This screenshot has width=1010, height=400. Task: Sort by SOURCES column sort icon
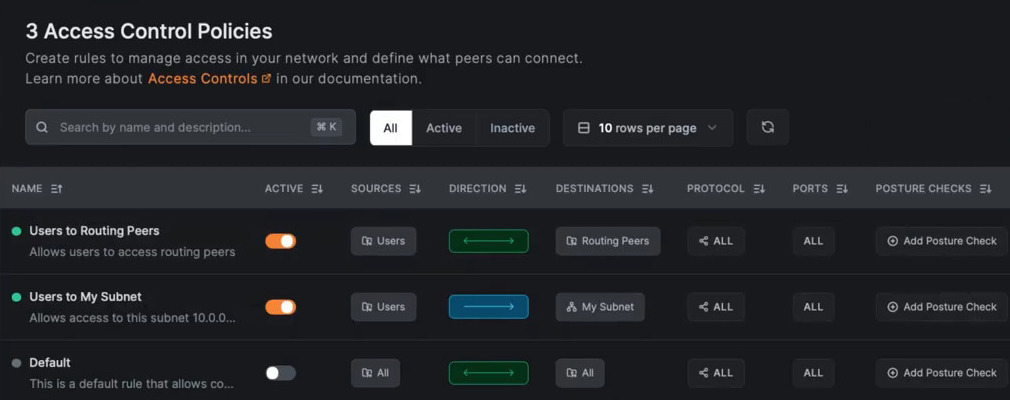[415, 189]
